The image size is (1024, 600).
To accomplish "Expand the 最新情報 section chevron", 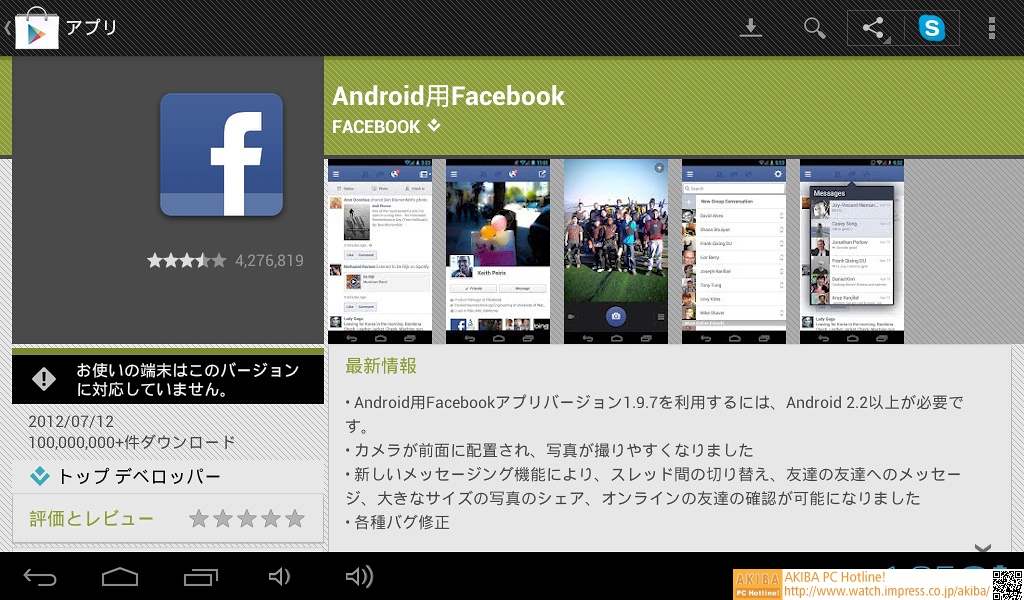I will coord(982,548).
